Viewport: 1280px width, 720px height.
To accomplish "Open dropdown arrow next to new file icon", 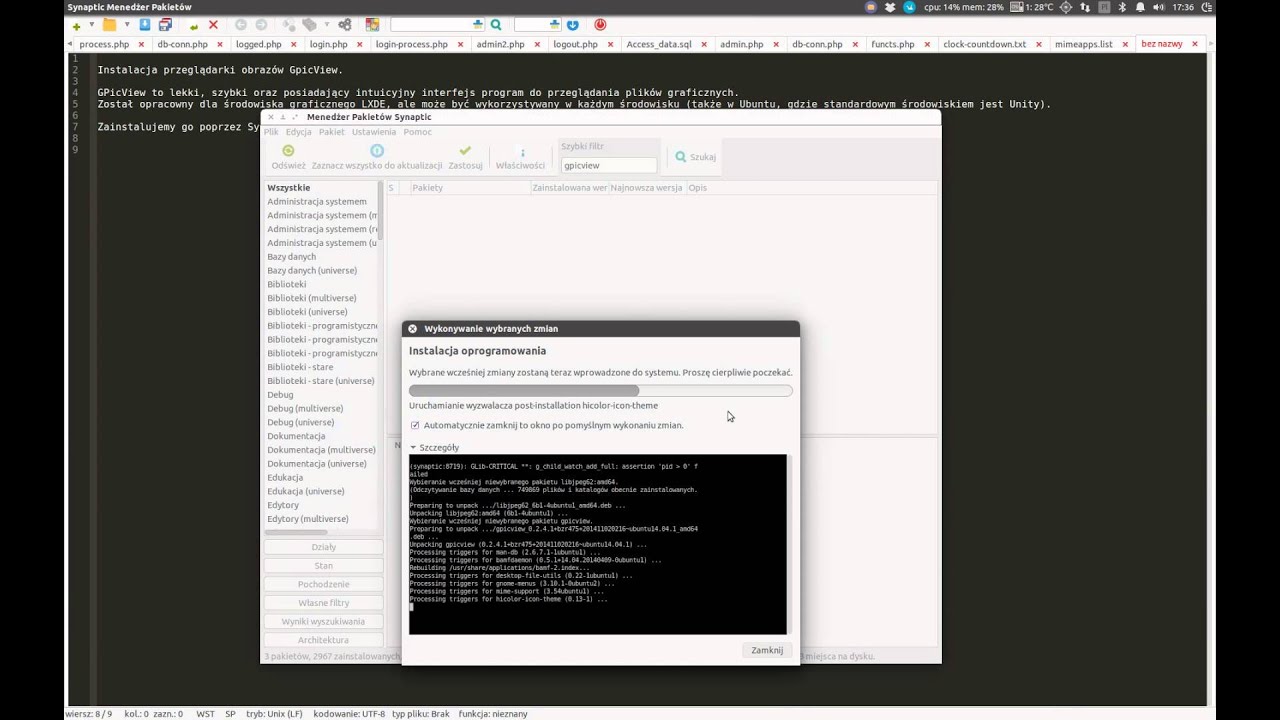I will pyautogui.click(x=91, y=24).
